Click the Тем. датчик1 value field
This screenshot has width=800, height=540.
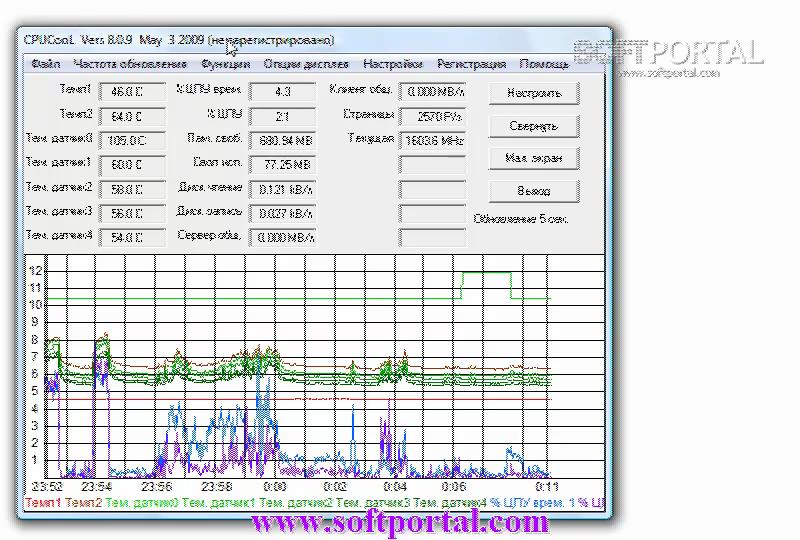pyautogui.click(x=132, y=165)
